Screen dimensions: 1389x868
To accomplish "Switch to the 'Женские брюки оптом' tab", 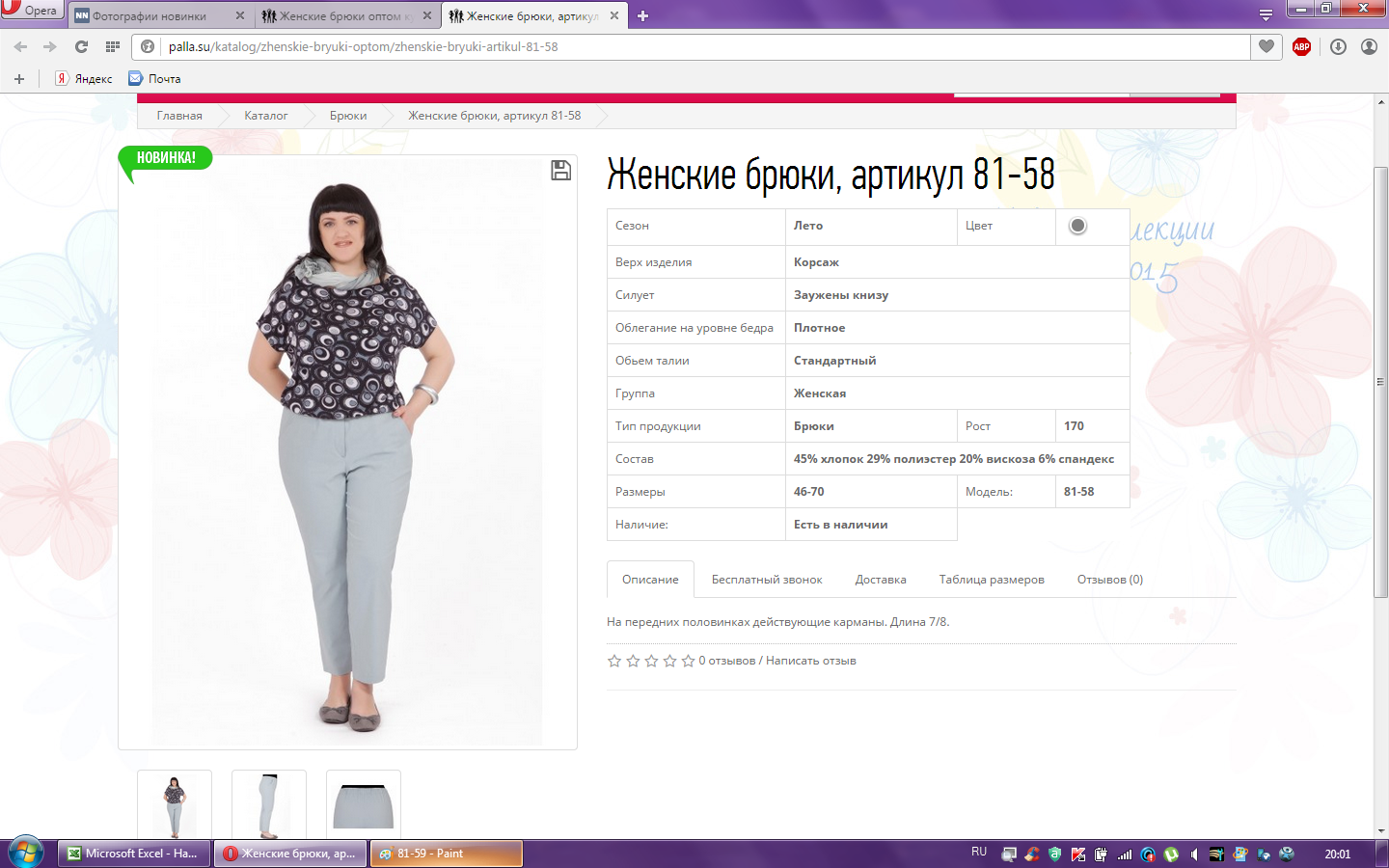I will tap(347, 15).
